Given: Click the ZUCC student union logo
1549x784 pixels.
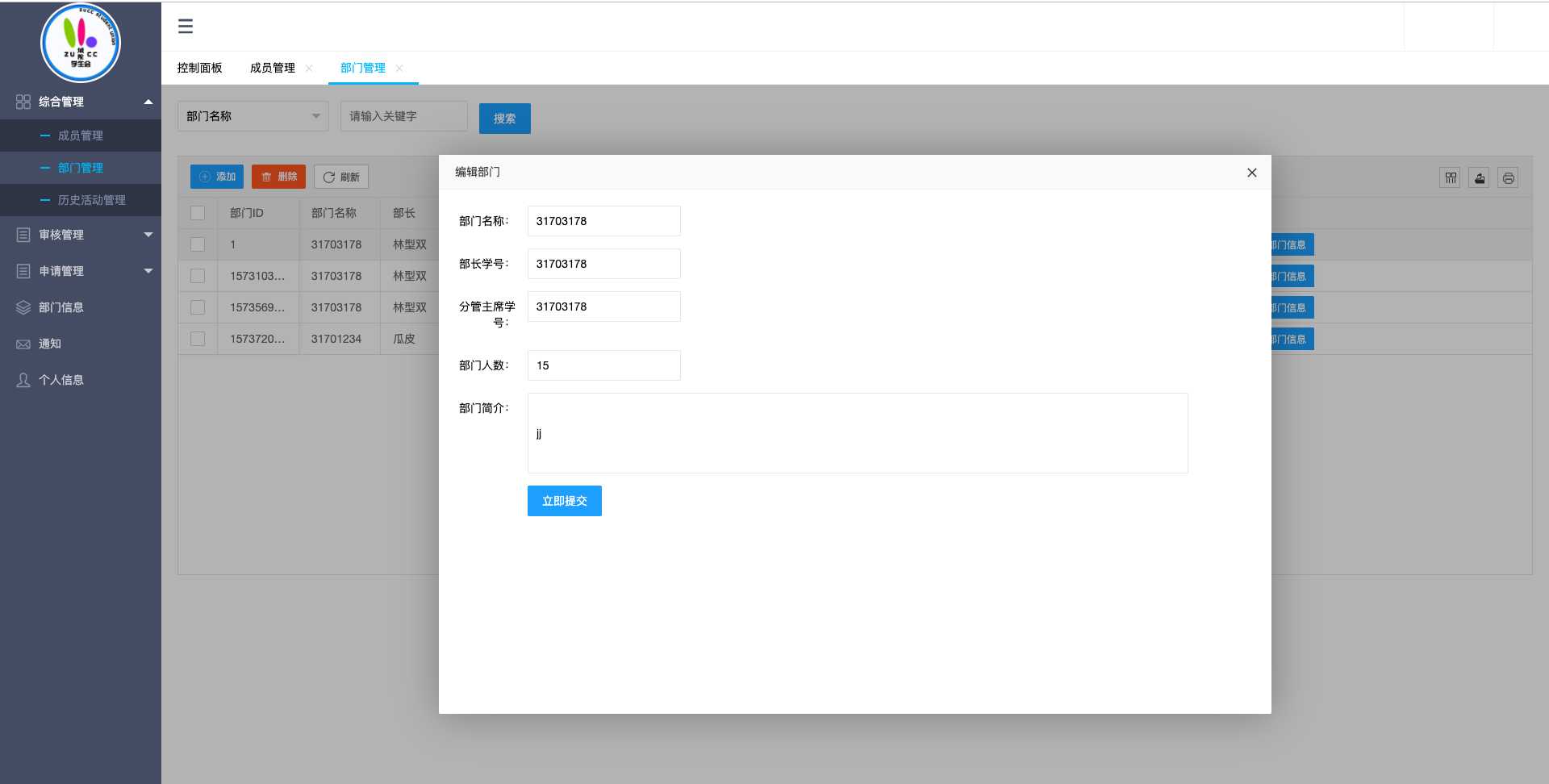Looking at the screenshot, I should pyautogui.click(x=81, y=43).
